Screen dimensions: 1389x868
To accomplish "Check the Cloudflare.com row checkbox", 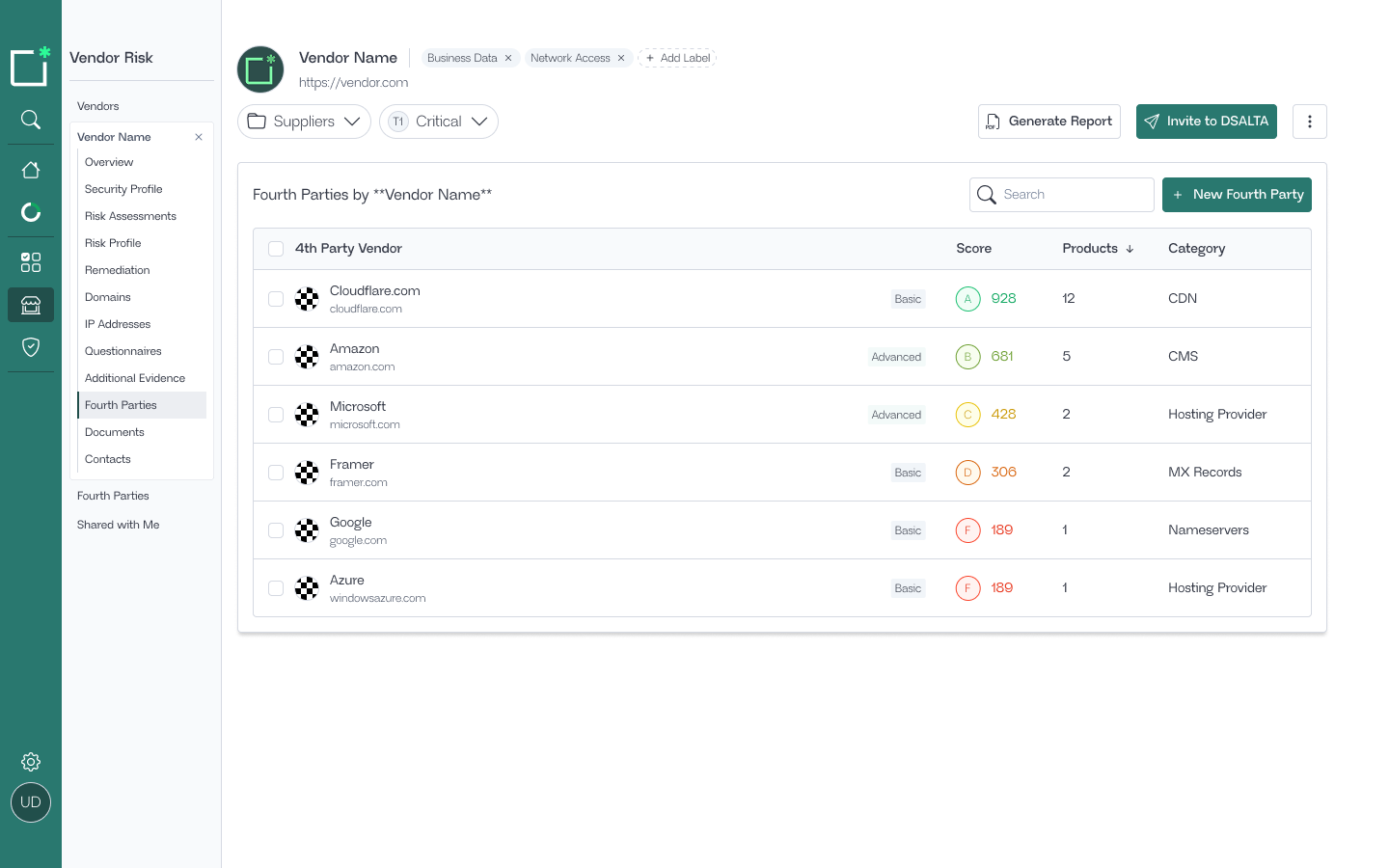I will coord(276,299).
